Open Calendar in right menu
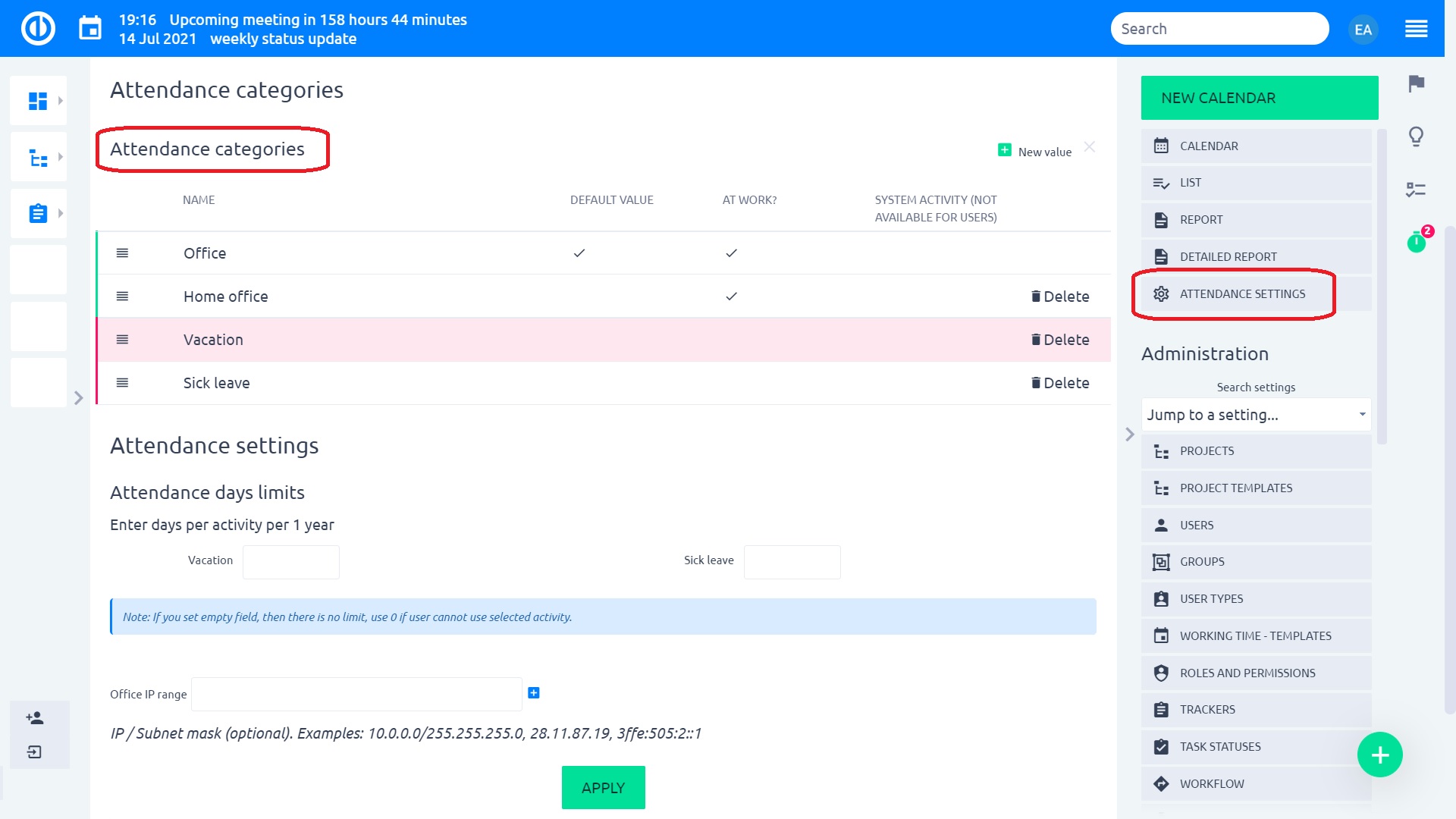Image resolution: width=1456 pixels, height=819 pixels. tap(1256, 146)
